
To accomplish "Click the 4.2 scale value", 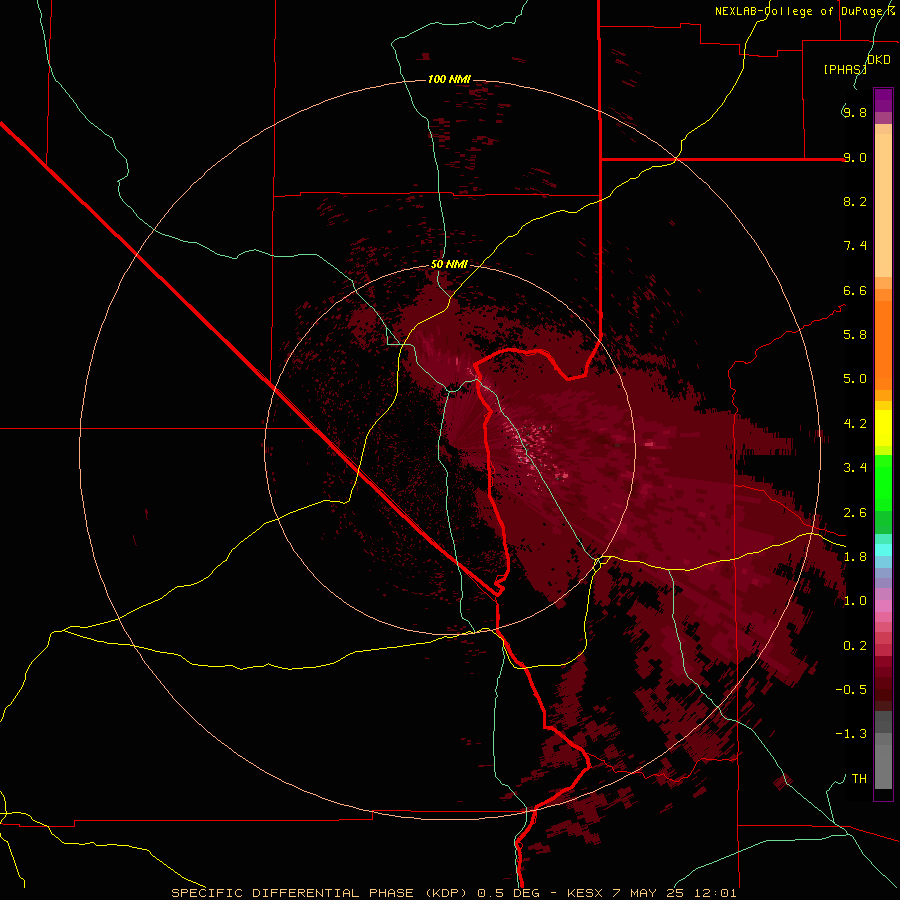I will [855, 424].
